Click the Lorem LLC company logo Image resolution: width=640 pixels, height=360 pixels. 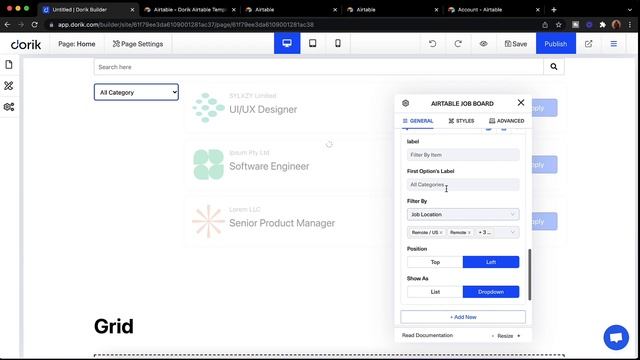coord(209,221)
